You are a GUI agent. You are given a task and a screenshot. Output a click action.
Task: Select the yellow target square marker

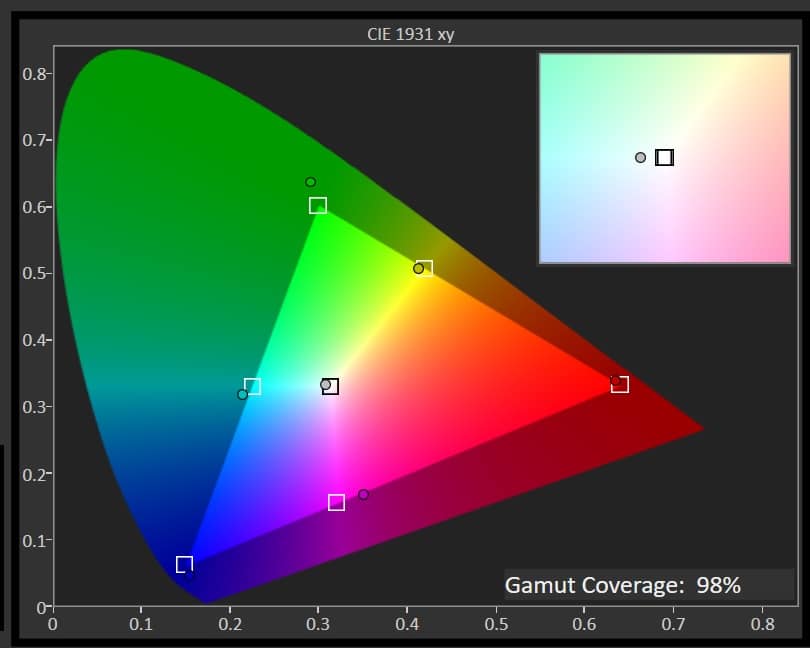click(x=424, y=268)
